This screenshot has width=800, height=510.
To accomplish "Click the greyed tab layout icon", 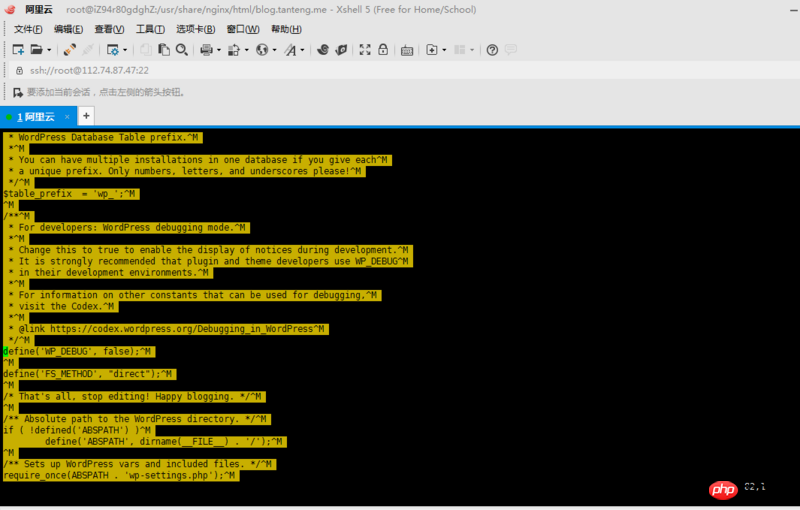I will (459, 49).
